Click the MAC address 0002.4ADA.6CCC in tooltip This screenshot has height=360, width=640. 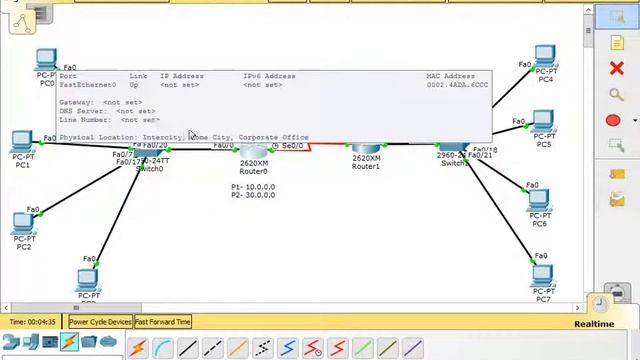point(457,85)
